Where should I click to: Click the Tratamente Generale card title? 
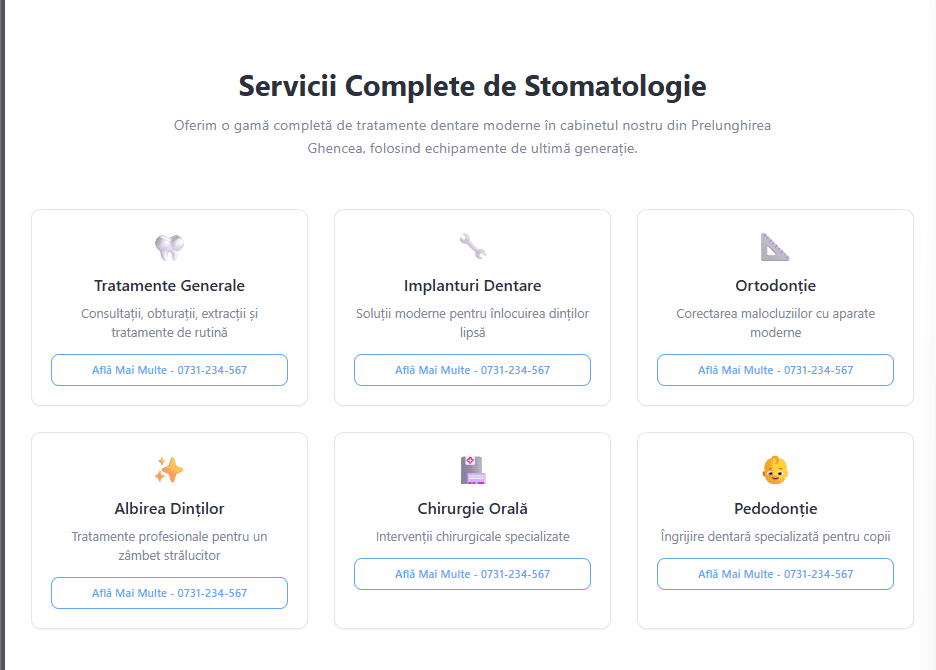[x=169, y=286]
